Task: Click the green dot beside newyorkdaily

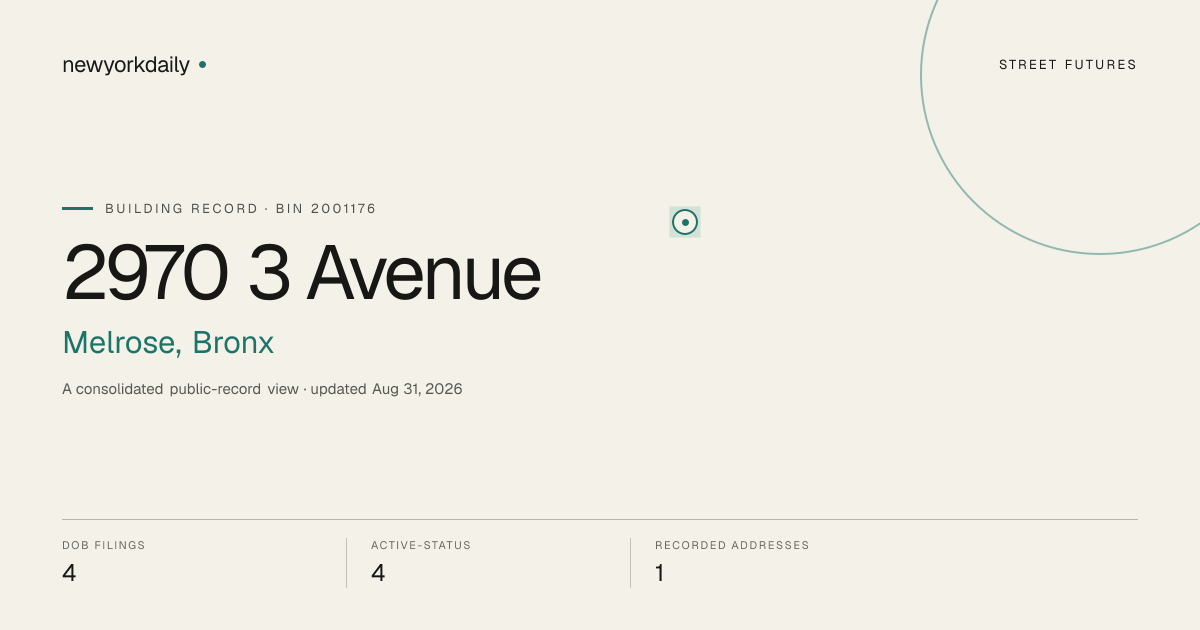Action: coord(202,64)
